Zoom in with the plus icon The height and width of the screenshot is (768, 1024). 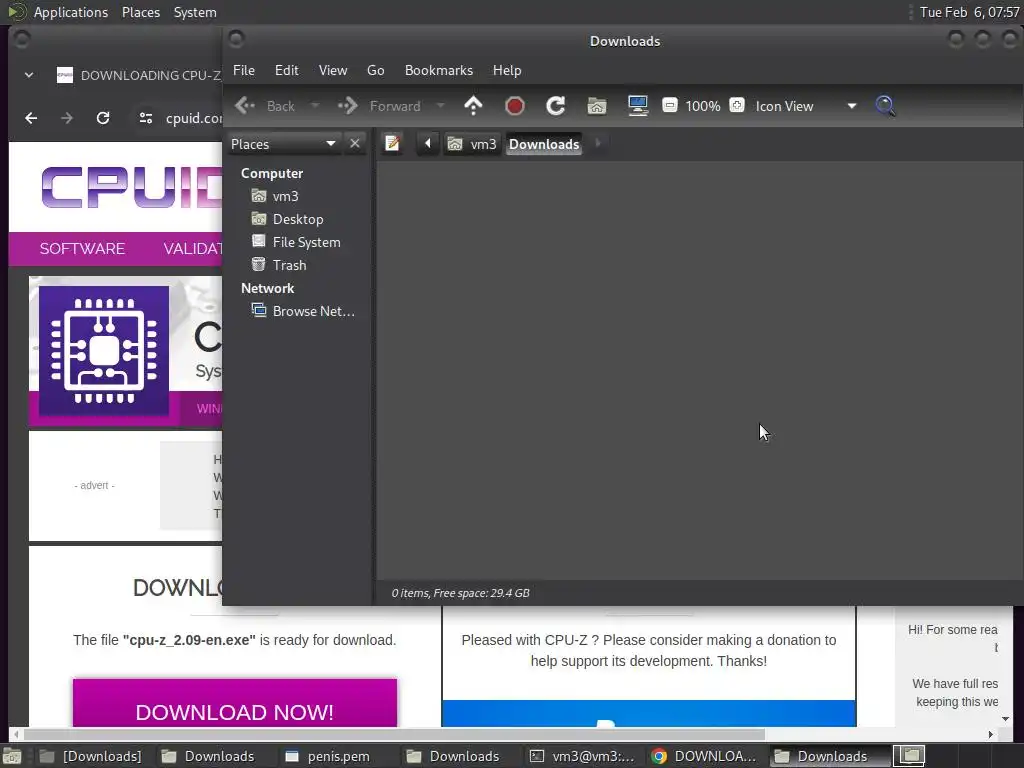click(x=737, y=105)
